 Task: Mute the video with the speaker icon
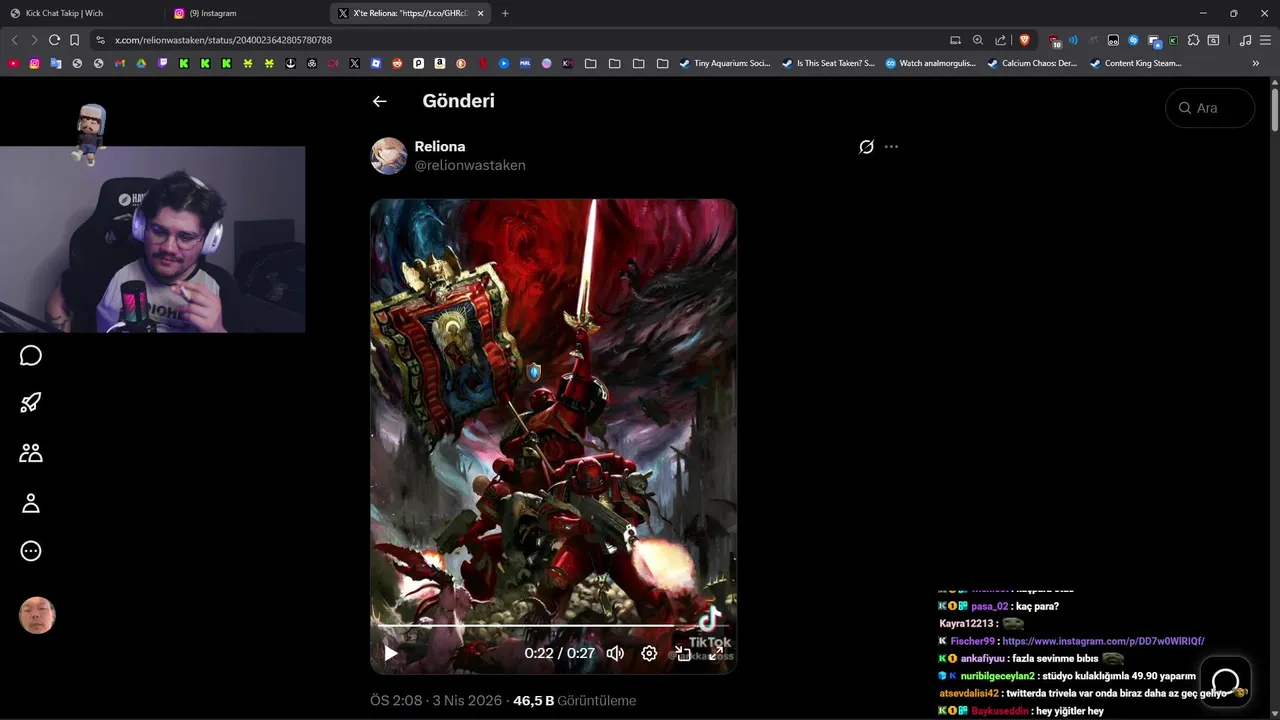point(615,653)
